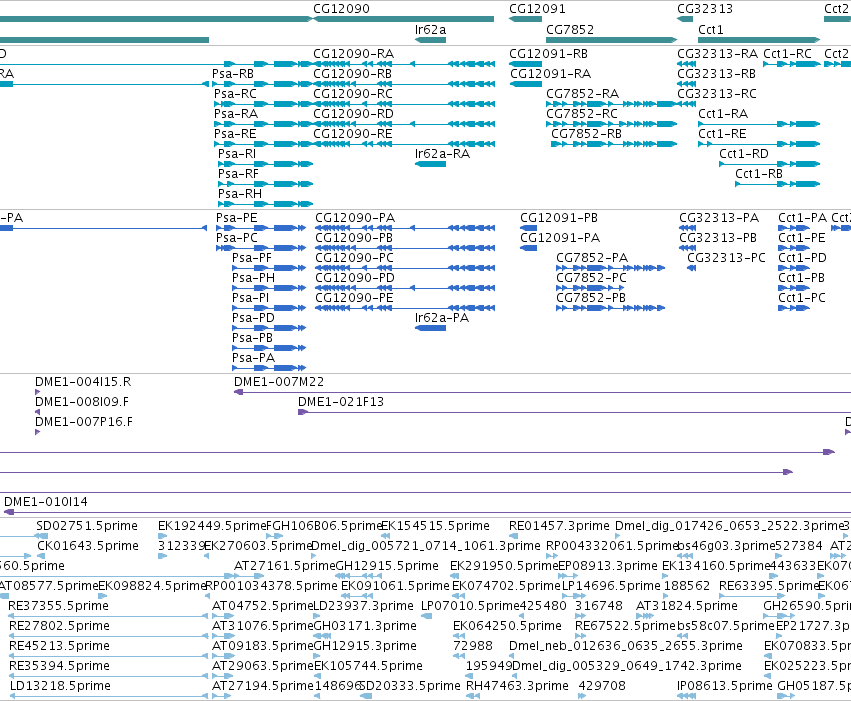Open EST LD13218.5prime

(x=60, y=686)
